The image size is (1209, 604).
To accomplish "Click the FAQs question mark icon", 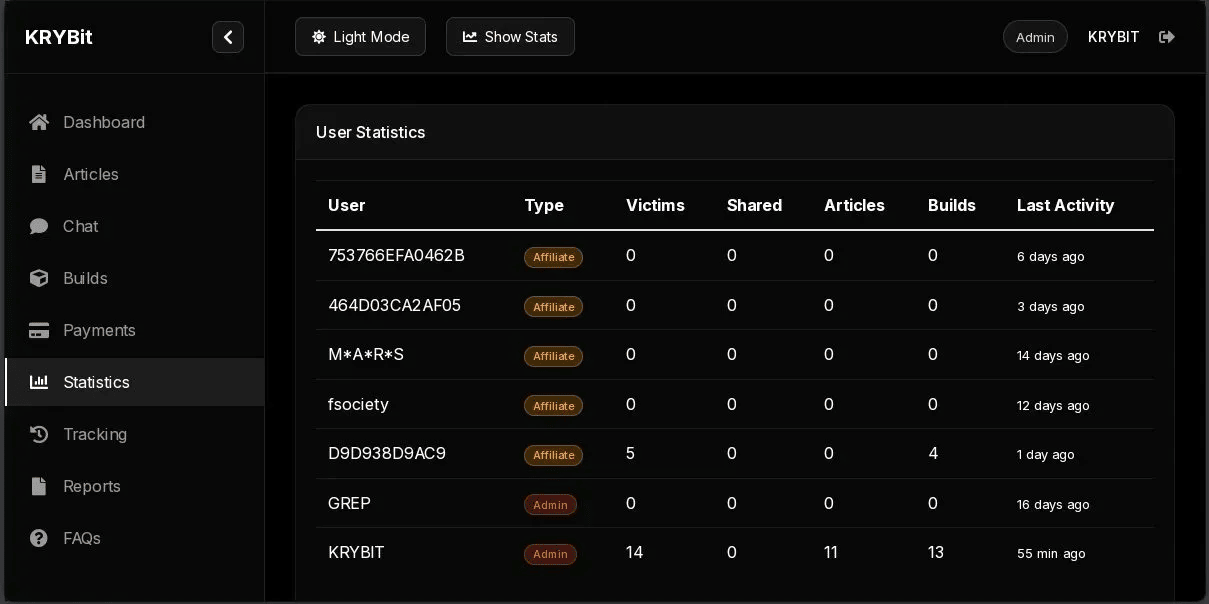I will (39, 538).
